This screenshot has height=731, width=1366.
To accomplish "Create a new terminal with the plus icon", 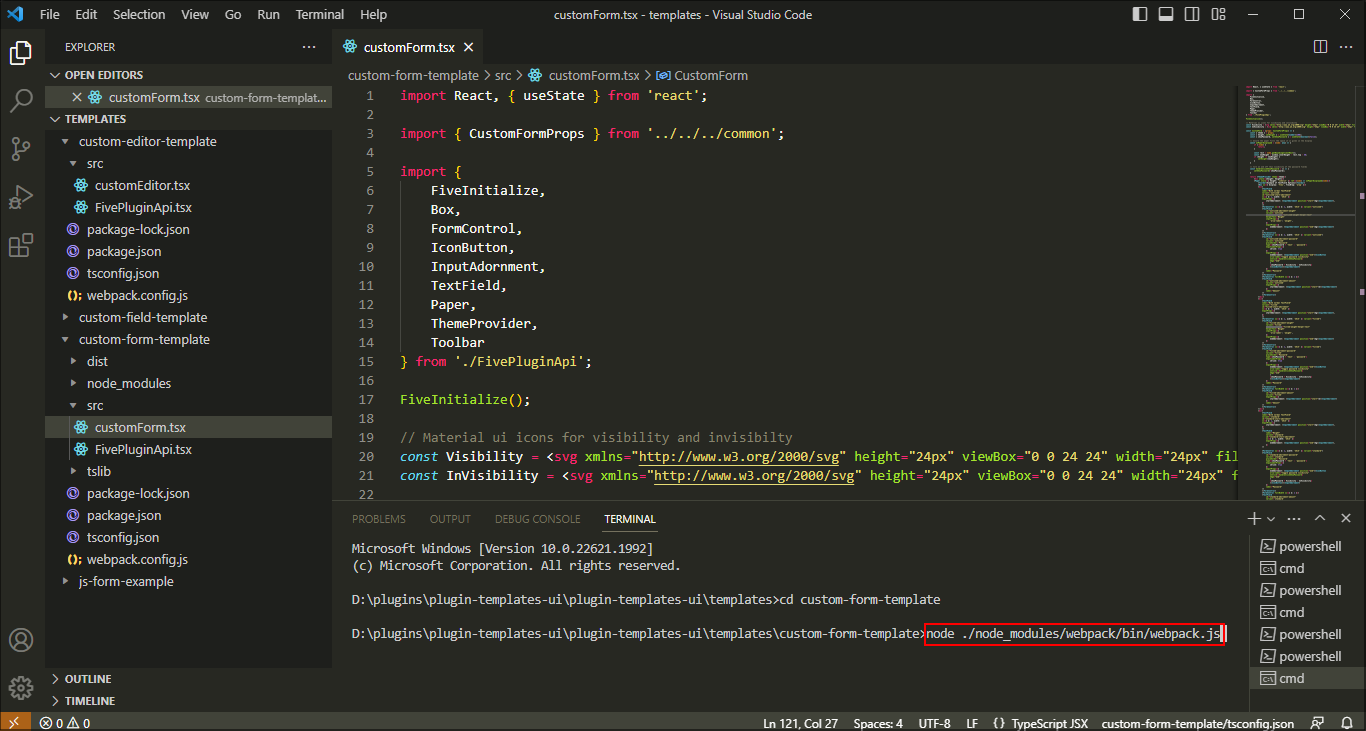I will pyautogui.click(x=1253, y=518).
